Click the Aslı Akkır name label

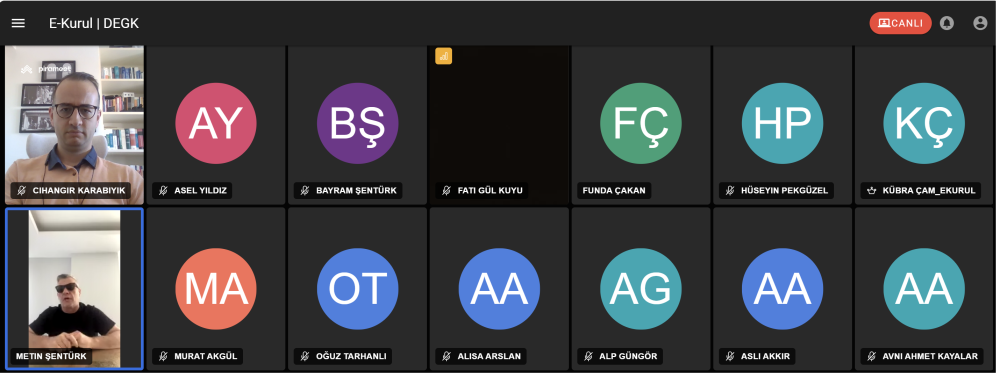(760, 356)
